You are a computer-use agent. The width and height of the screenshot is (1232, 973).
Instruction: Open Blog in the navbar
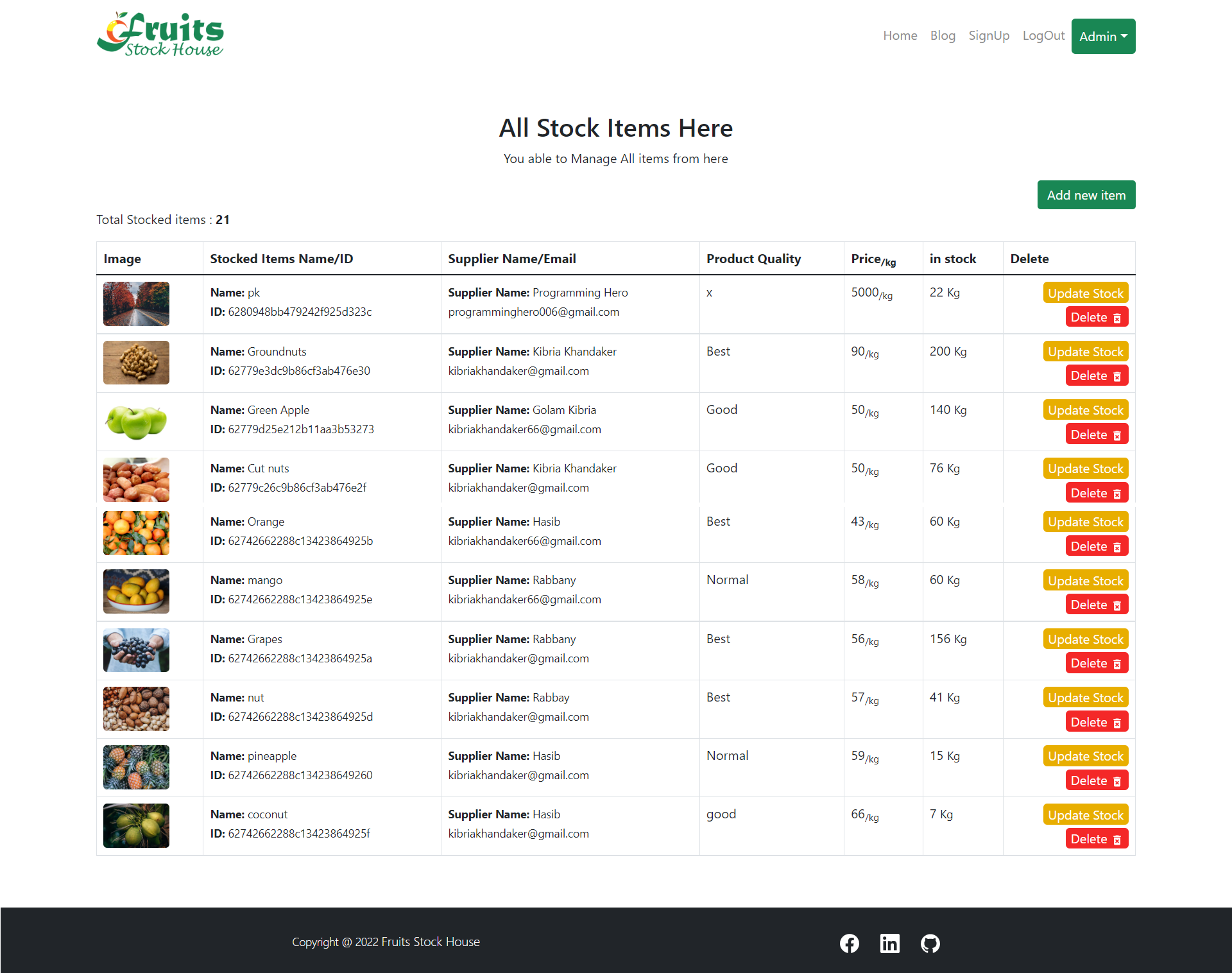[x=943, y=35]
